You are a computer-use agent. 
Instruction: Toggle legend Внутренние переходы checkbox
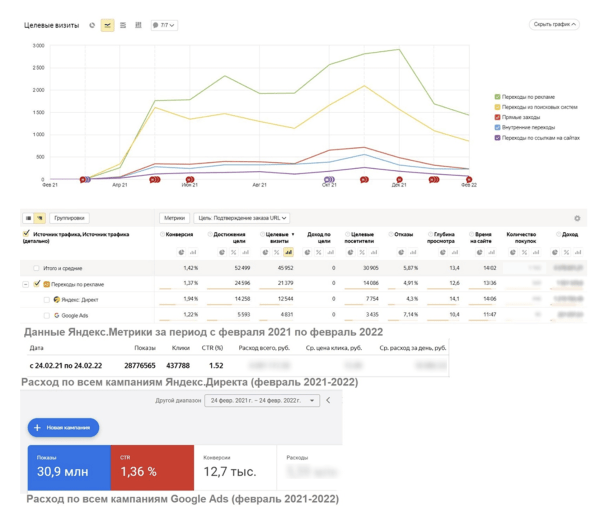(x=497, y=127)
